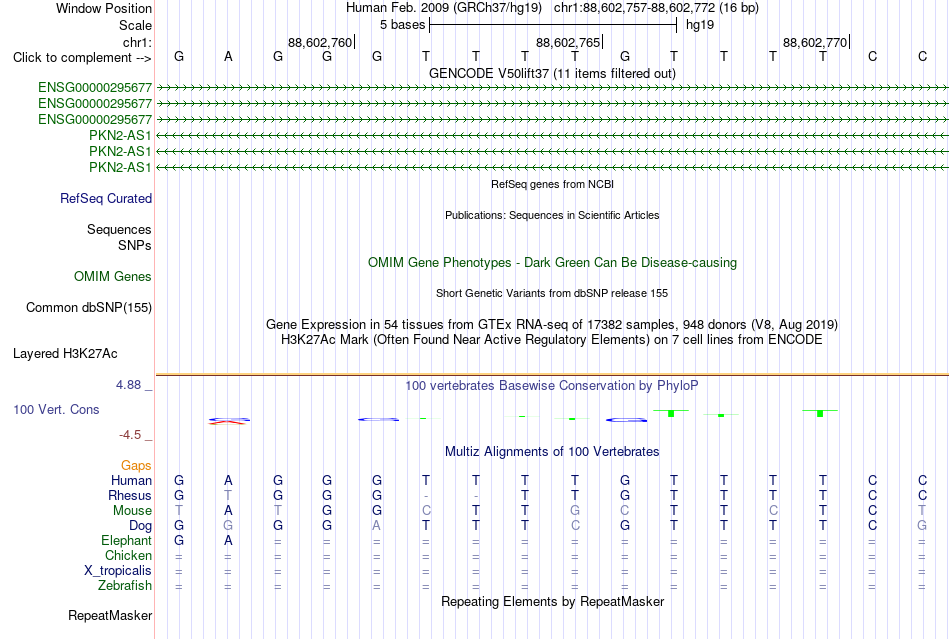Click '100 vertebrates Basewise Conservation by PhyloP'
This screenshot has width=950, height=639.
[552, 385]
